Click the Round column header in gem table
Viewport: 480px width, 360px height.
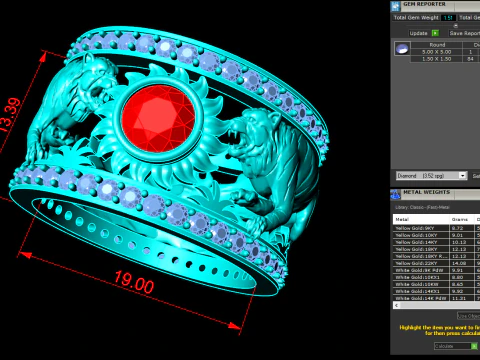(437, 45)
